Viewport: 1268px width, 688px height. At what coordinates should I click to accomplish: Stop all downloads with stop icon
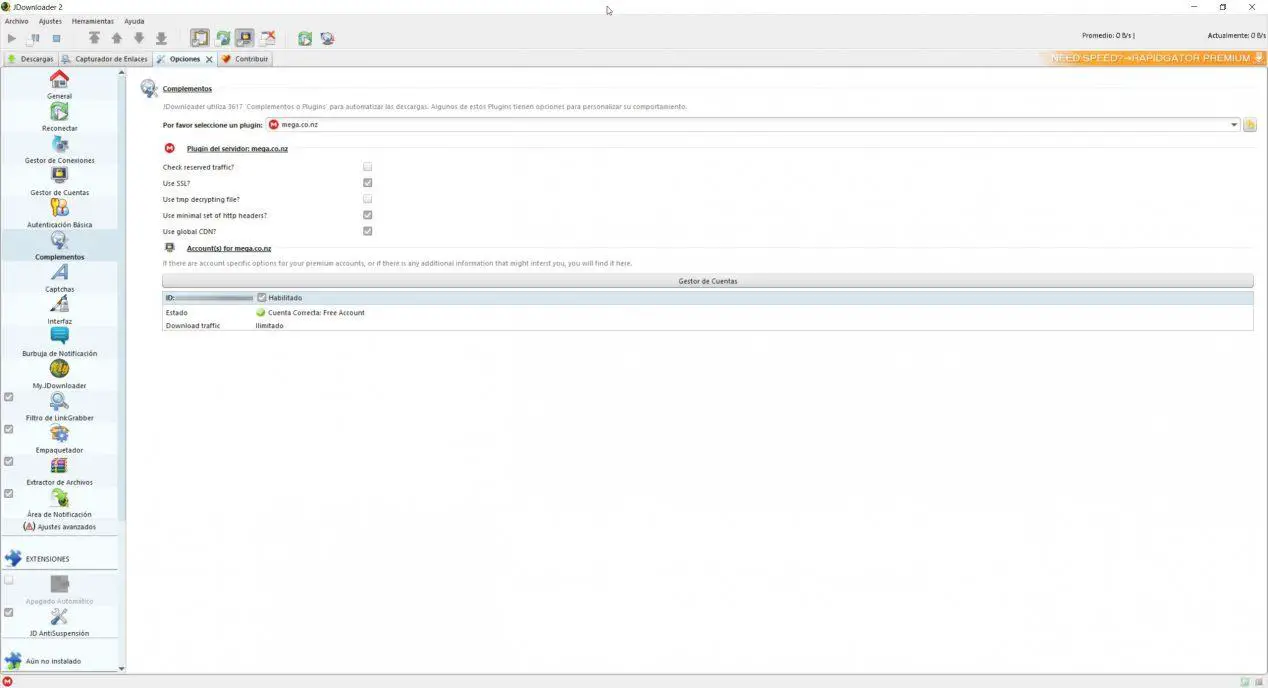pos(56,38)
